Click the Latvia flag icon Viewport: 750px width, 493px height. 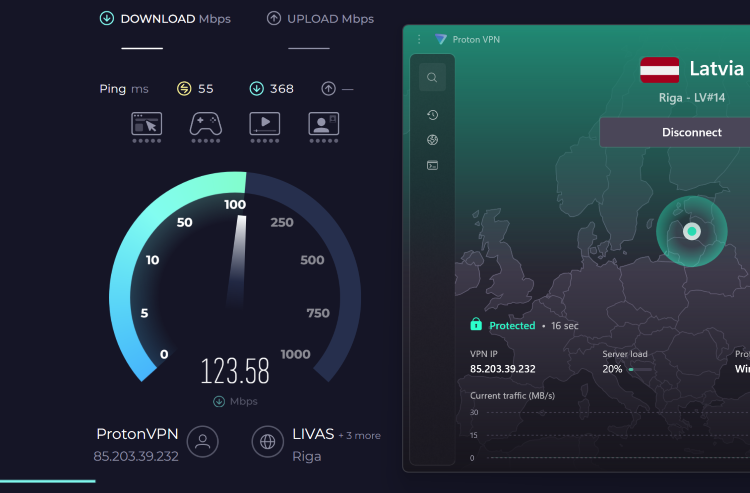pyautogui.click(x=660, y=70)
